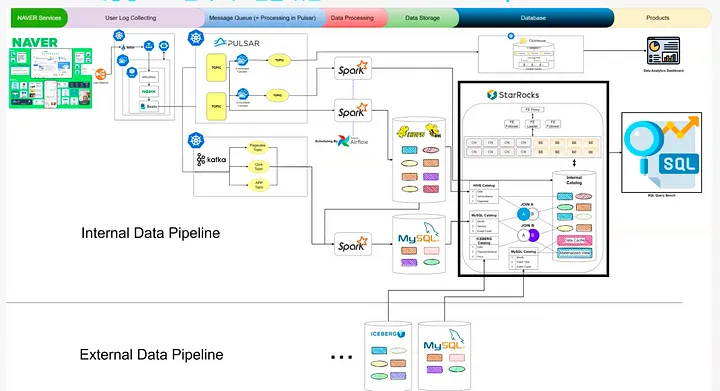Click the ICEBERG Catalog box

click(x=484, y=248)
